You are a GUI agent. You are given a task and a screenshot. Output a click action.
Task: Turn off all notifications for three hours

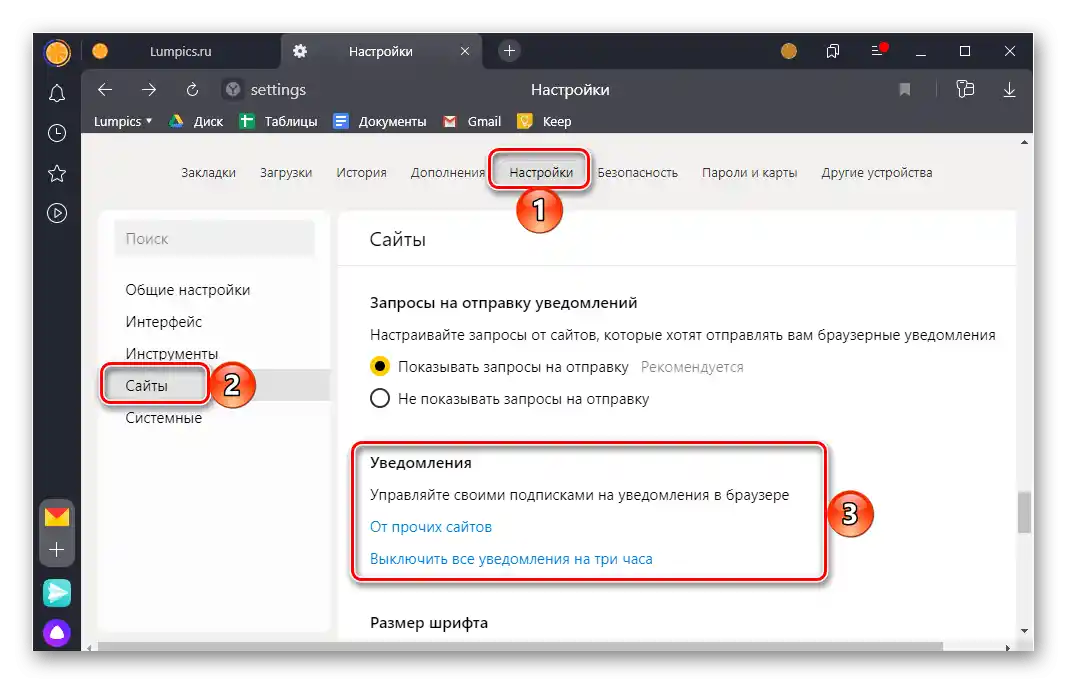[x=513, y=559]
